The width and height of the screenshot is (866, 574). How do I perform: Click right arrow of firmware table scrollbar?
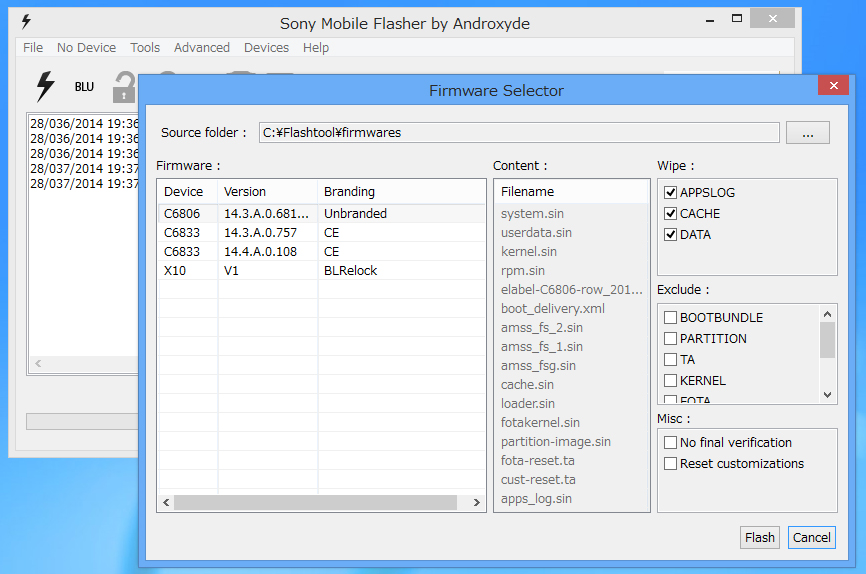[466, 502]
